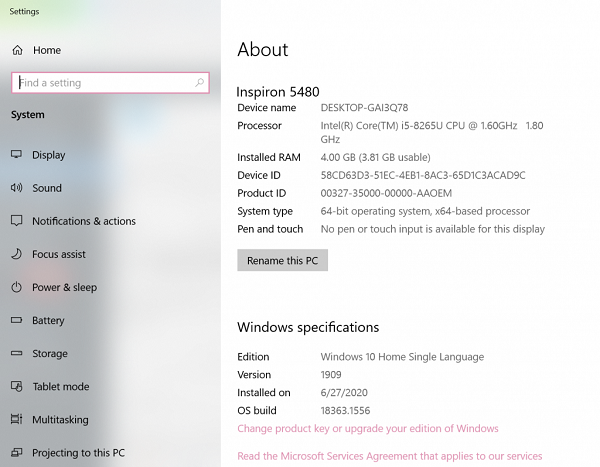The width and height of the screenshot is (600, 467).
Task: Select the Storage drive icon
Action: coord(17,353)
